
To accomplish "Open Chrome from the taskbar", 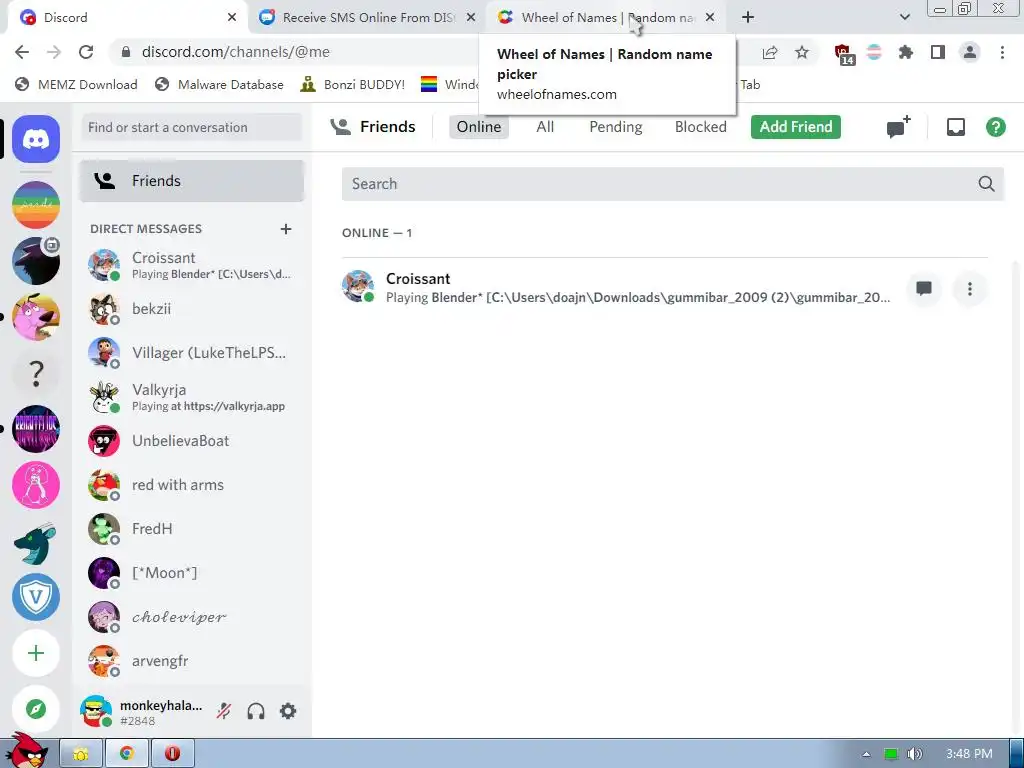I will coord(127,754).
